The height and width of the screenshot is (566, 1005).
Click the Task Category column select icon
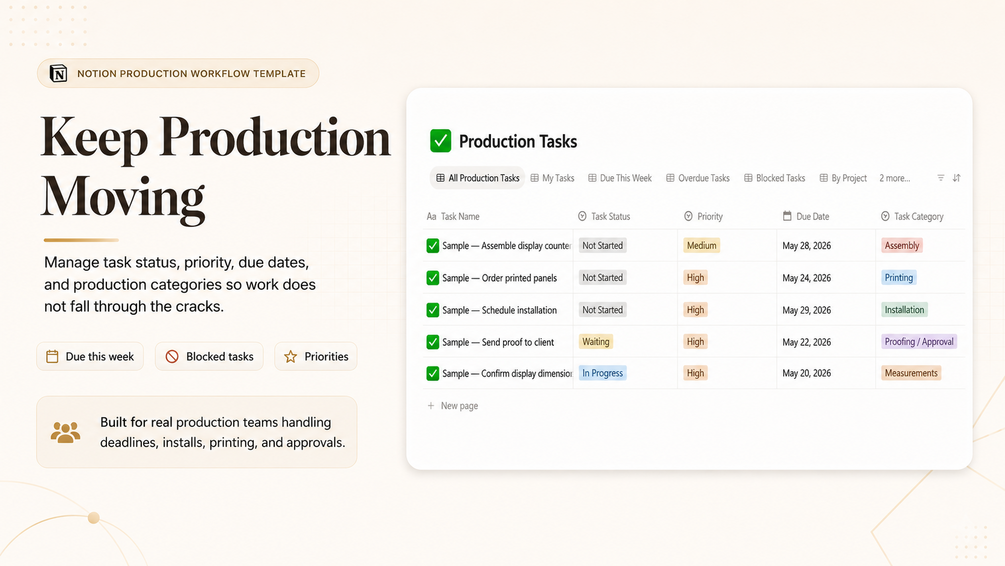pos(885,217)
